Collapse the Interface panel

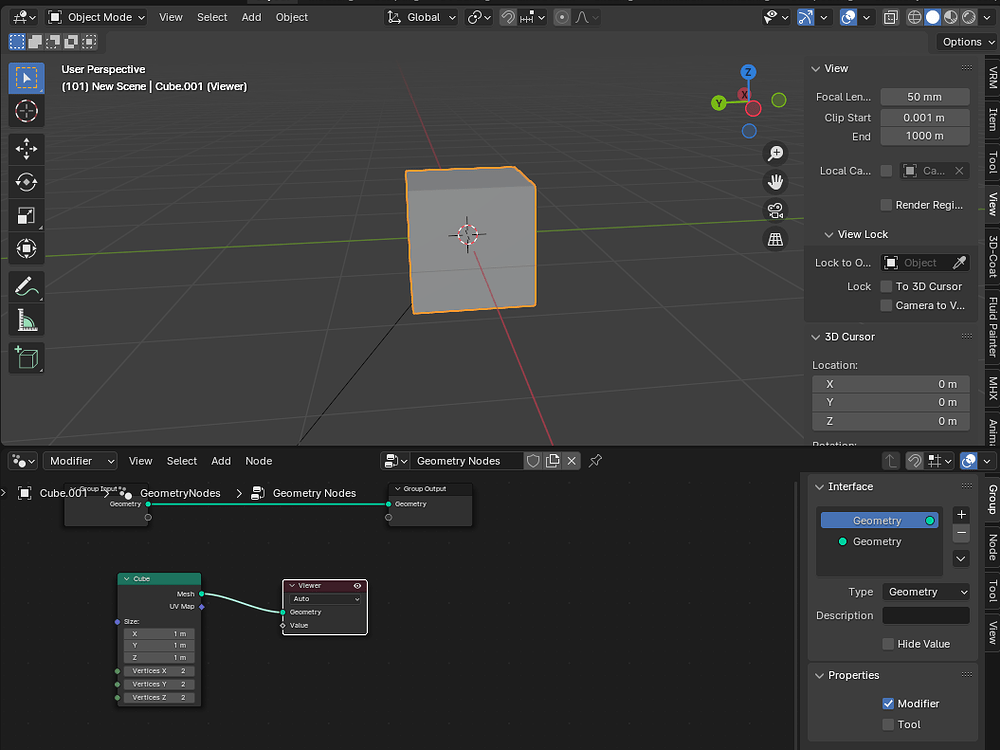[x=819, y=487]
